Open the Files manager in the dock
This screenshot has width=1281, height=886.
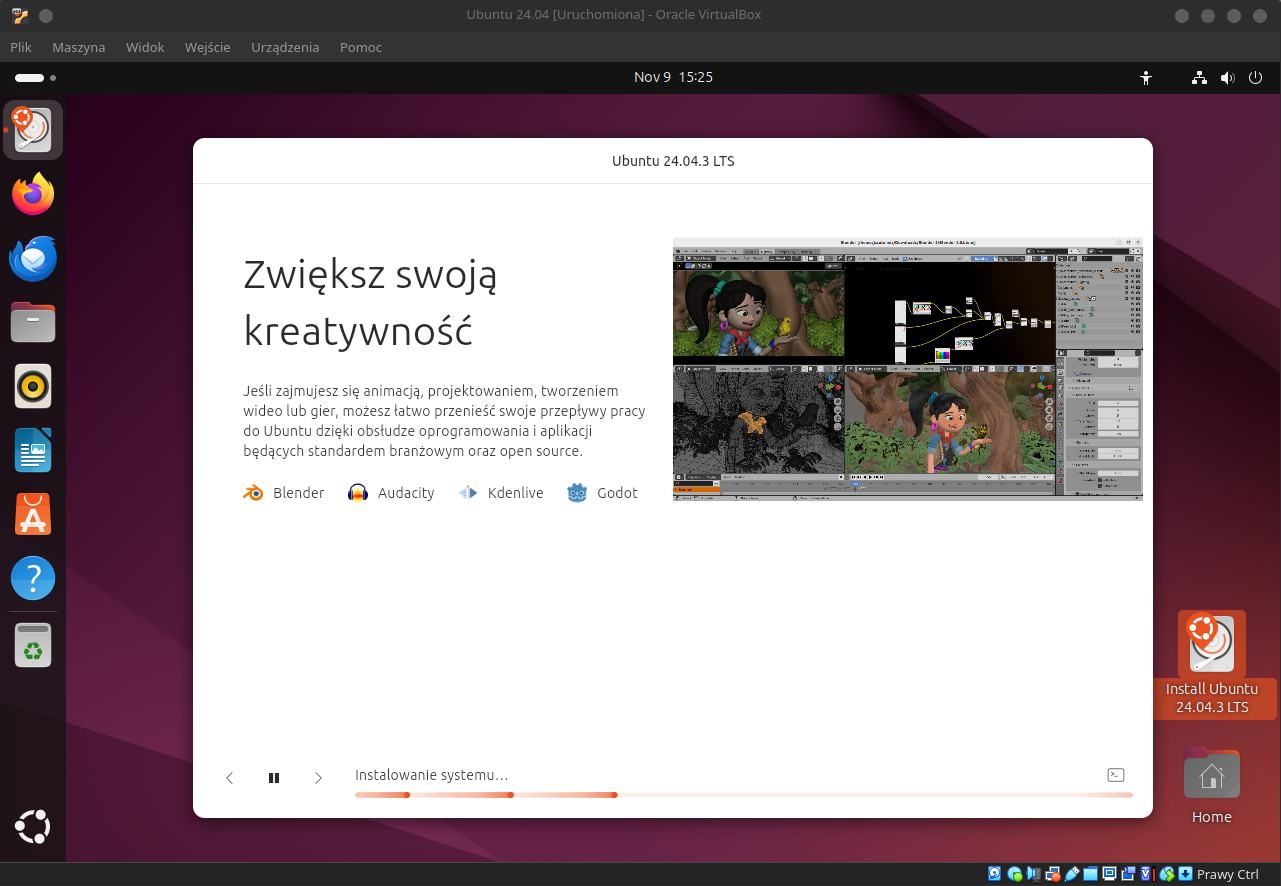pos(33,322)
